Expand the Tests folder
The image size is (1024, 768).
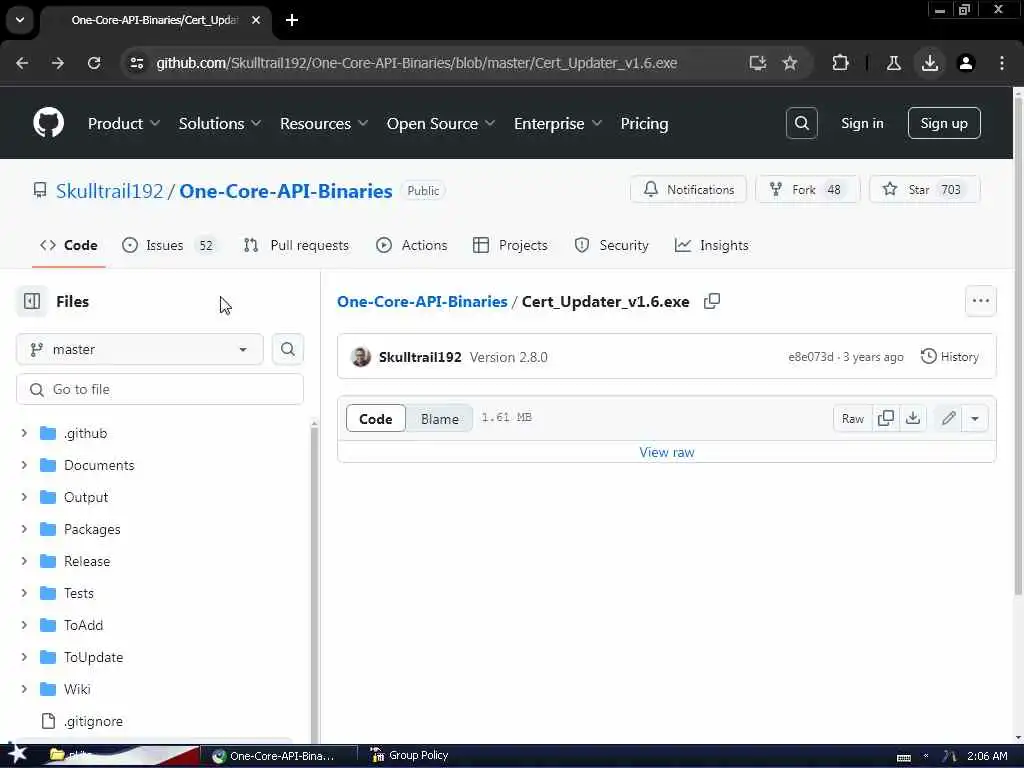24,593
